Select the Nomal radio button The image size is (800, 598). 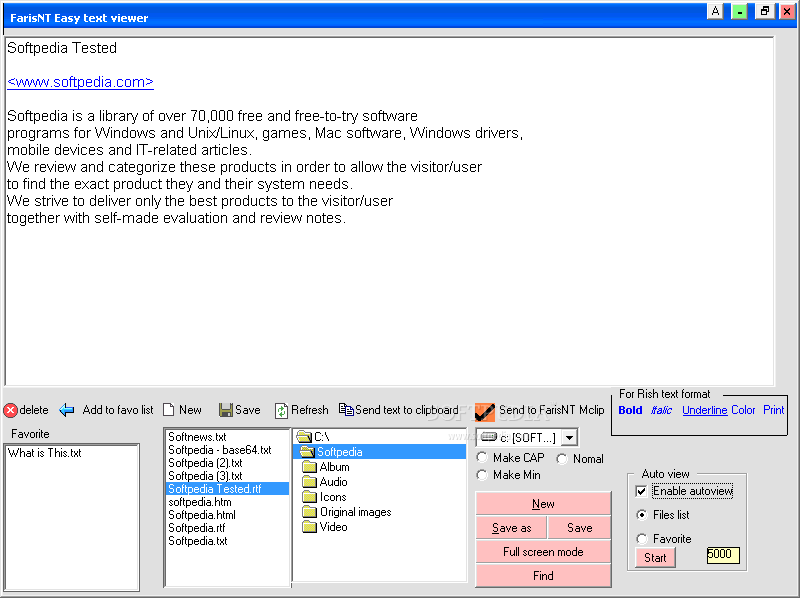[x=562, y=459]
